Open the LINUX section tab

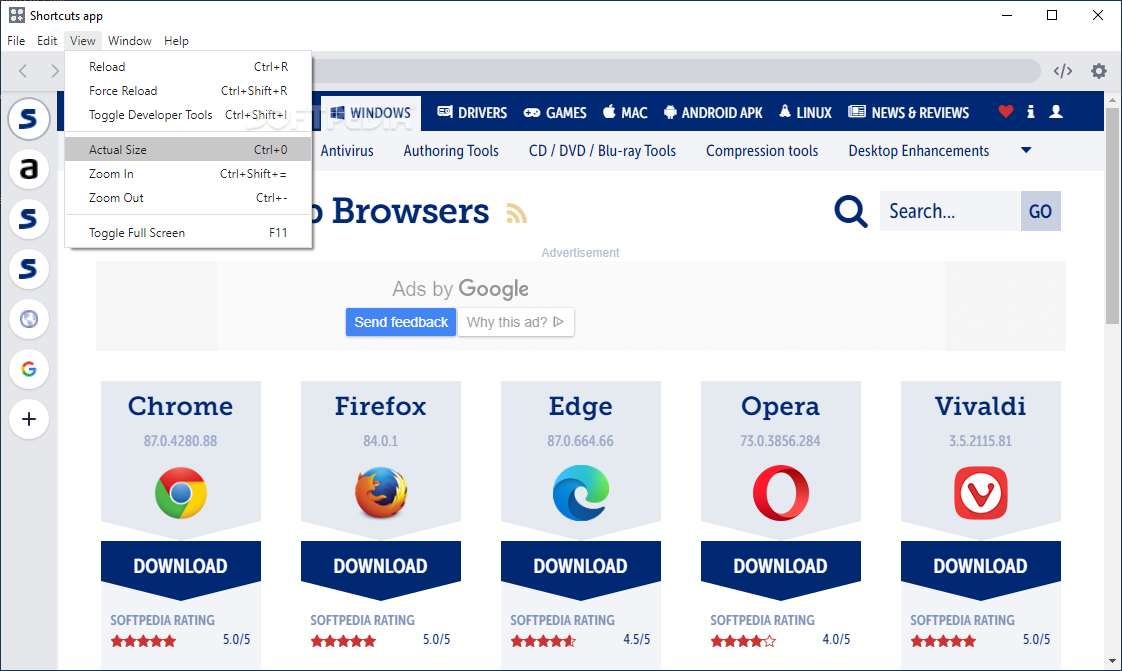click(806, 112)
